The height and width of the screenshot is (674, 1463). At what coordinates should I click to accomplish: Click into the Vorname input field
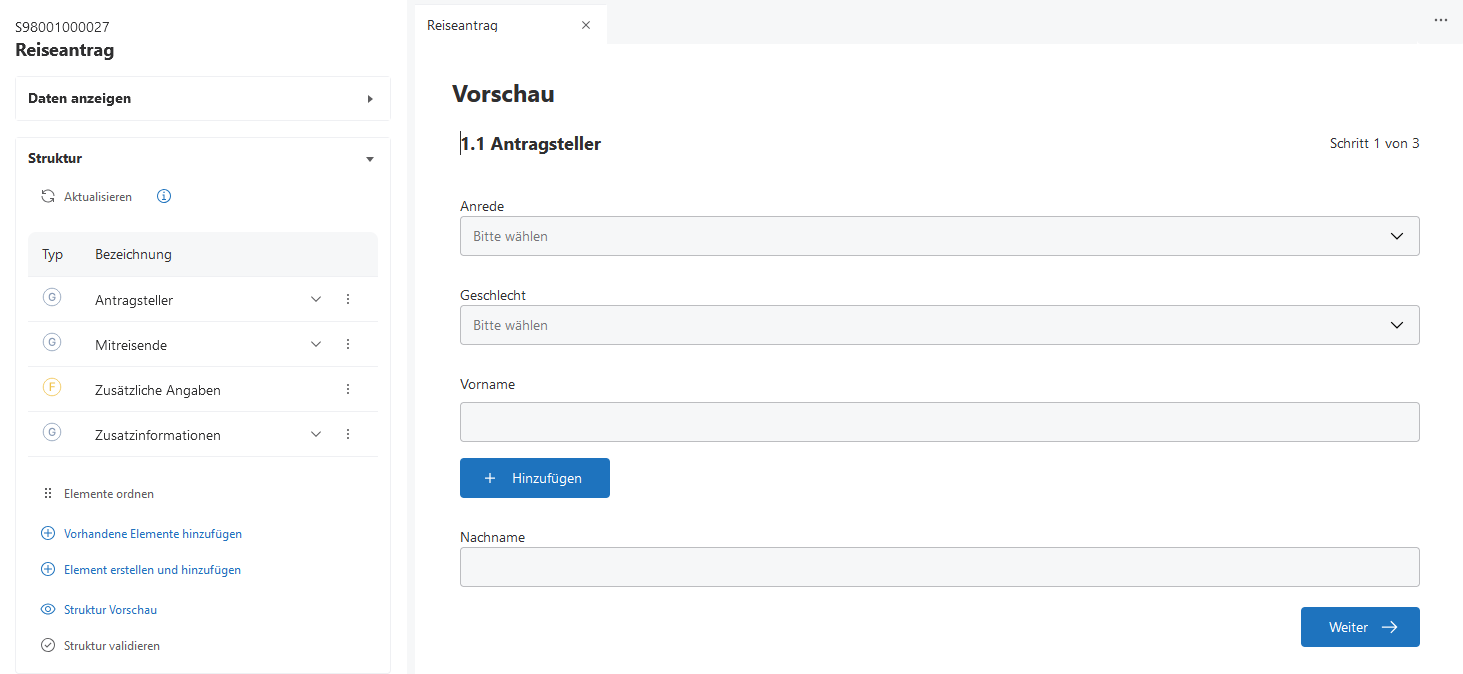tap(939, 422)
